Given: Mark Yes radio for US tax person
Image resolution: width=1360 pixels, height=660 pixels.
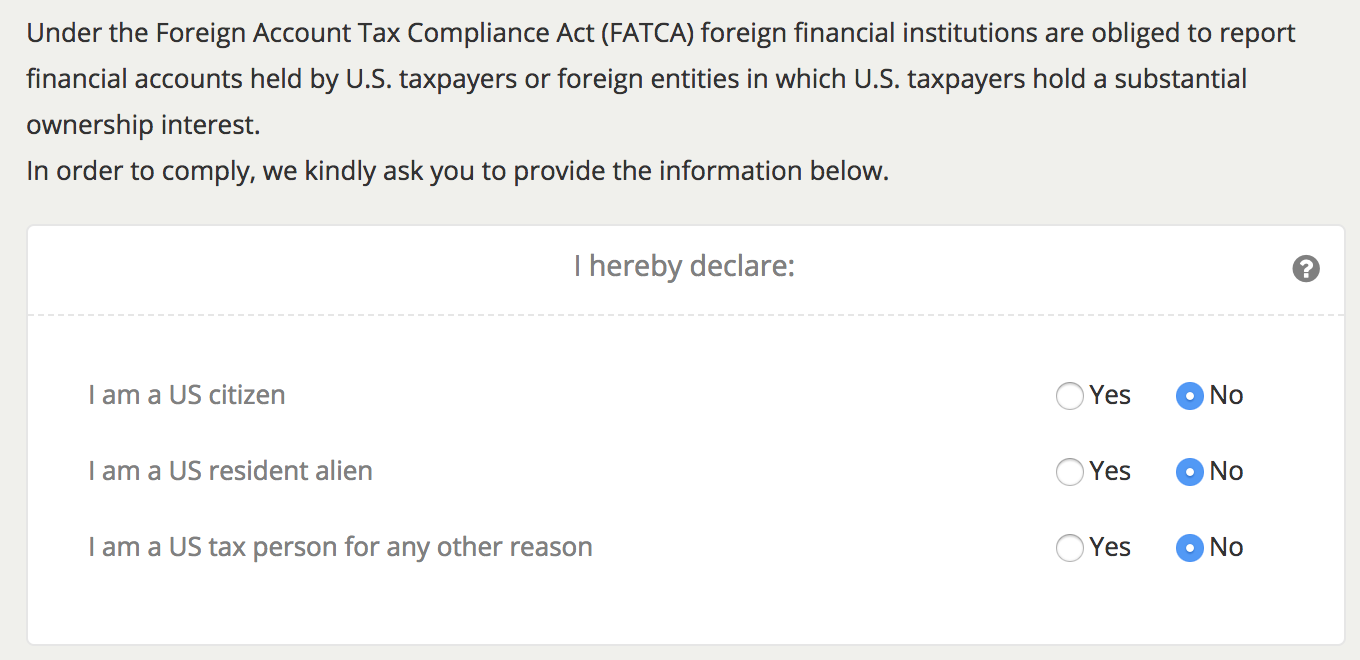Looking at the screenshot, I should [1070, 548].
